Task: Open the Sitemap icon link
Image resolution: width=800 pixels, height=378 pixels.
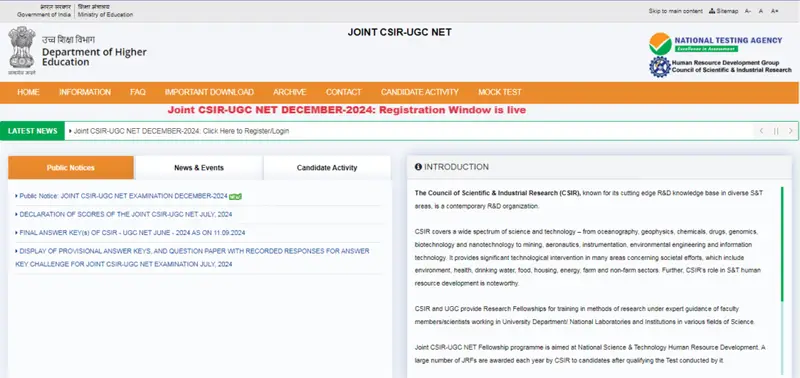Action: (723, 11)
